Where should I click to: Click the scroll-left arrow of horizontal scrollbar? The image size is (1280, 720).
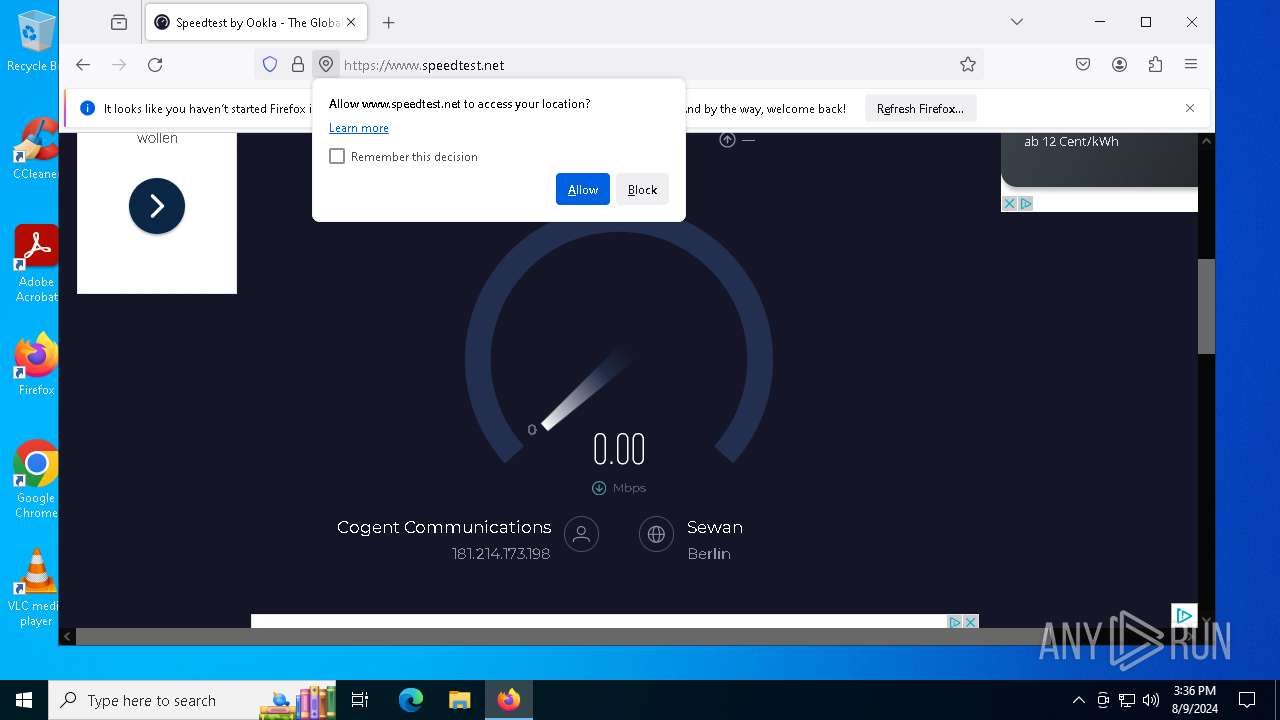(x=67, y=637)
